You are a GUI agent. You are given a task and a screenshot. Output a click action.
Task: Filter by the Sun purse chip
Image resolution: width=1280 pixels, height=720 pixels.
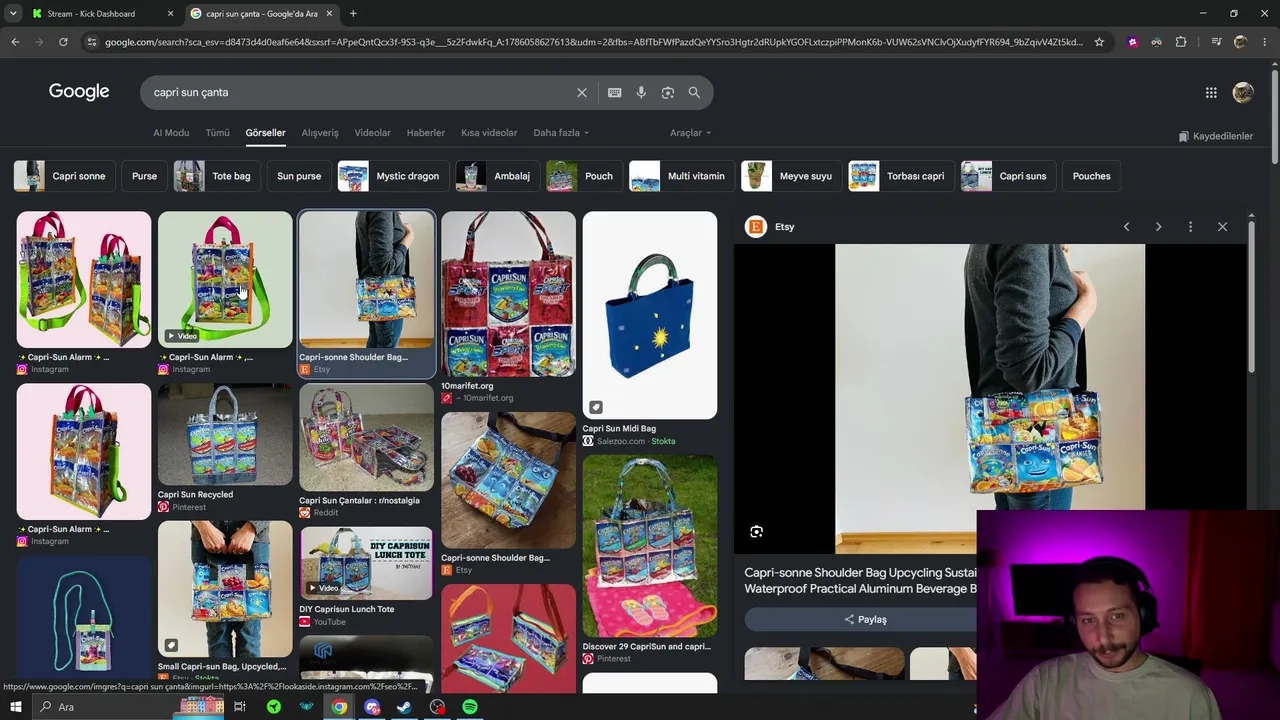(x=299, y=176)
